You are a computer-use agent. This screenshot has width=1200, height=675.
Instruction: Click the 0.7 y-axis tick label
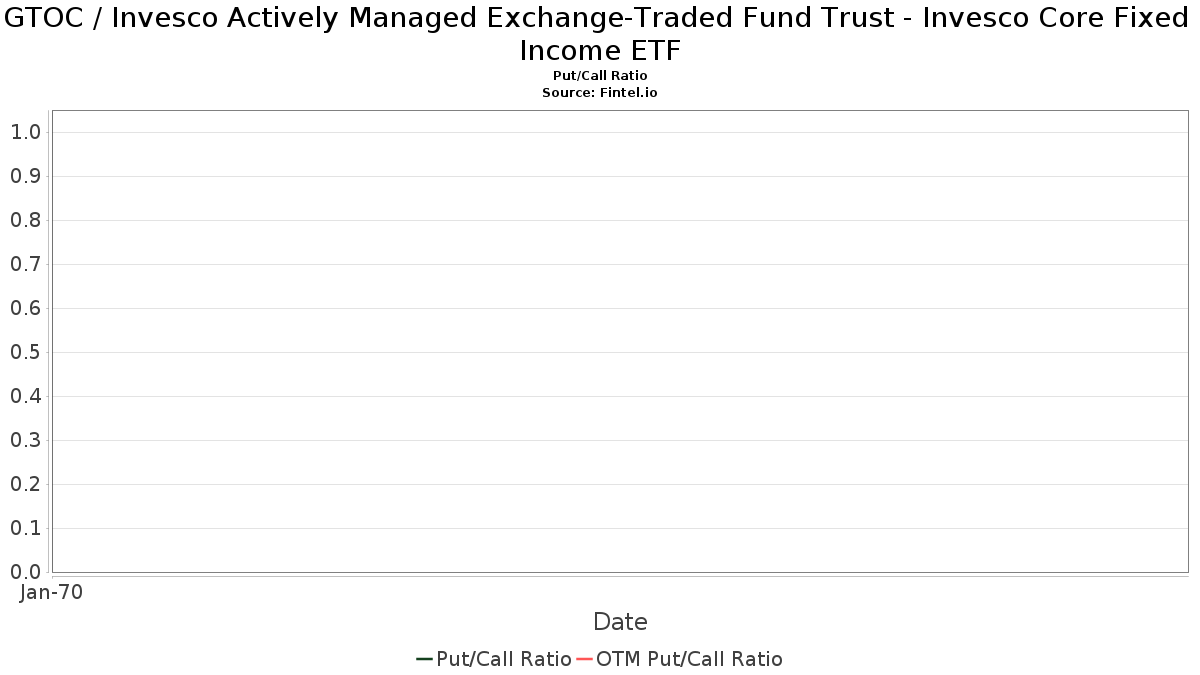pyautogui.click(x=25, y=264)
